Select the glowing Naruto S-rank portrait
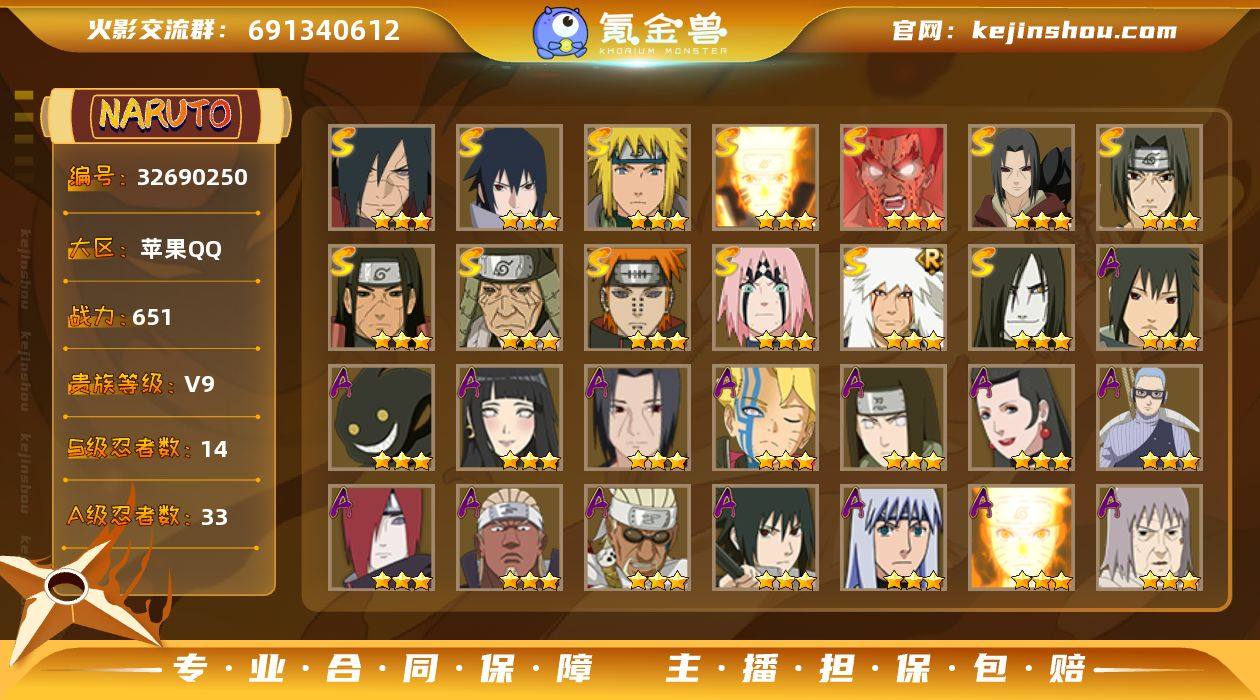 tap(765, 178)
